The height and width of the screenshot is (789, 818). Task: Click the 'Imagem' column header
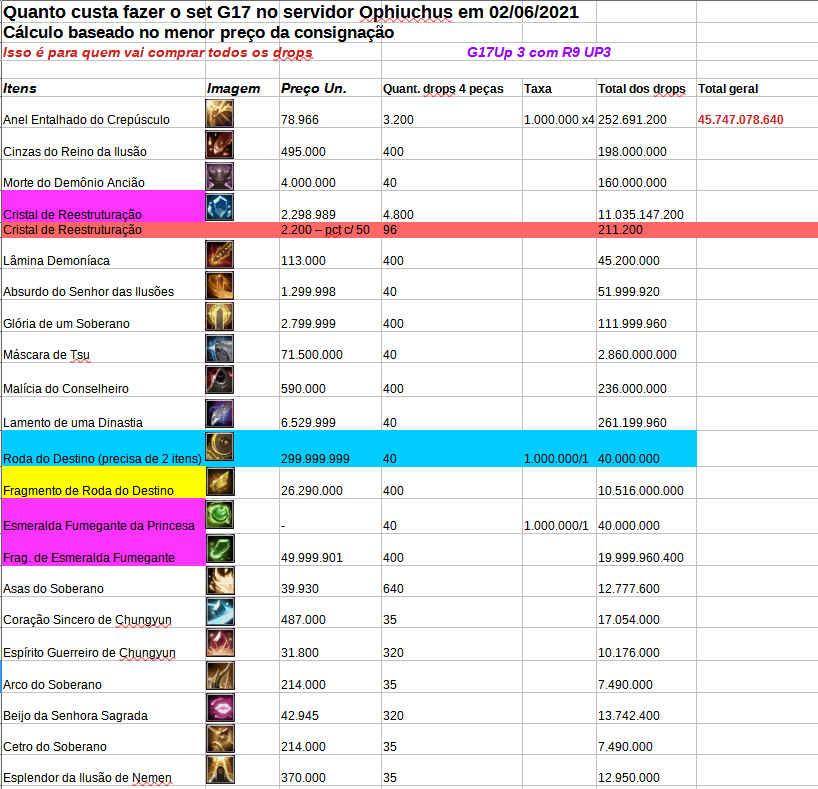pos(242,88)
